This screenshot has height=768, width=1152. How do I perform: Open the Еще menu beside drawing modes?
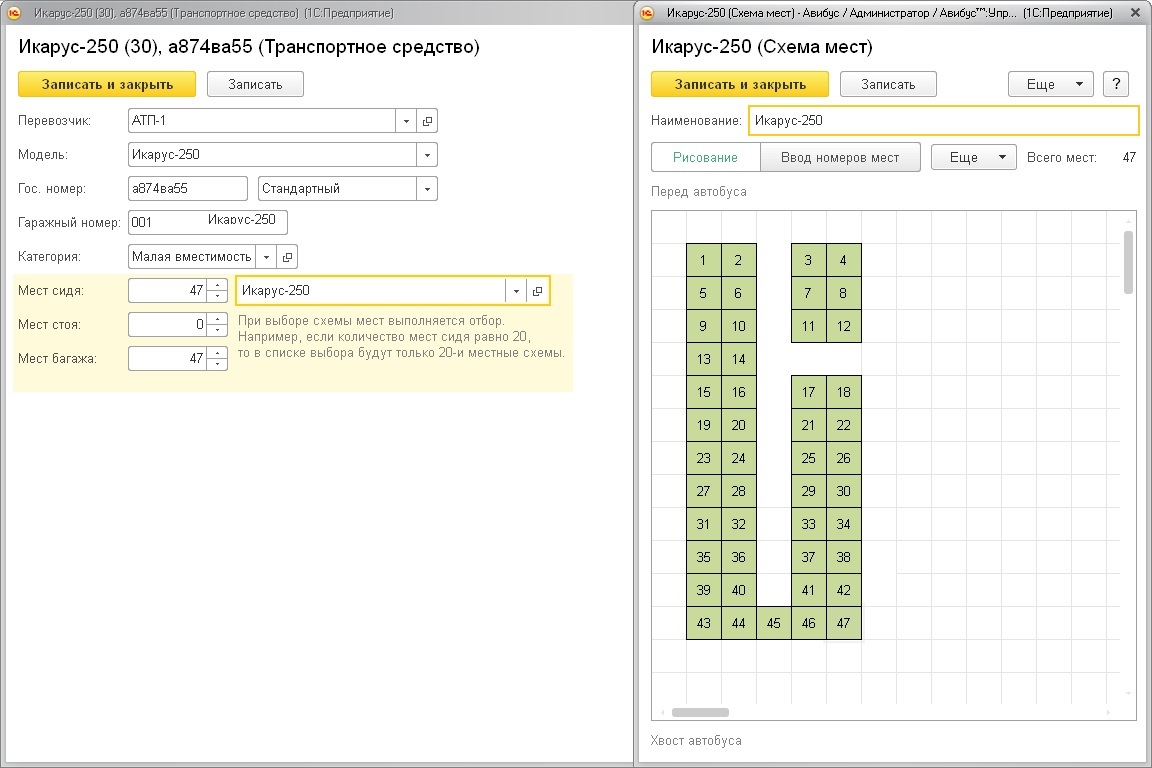(x=973, y=157)
